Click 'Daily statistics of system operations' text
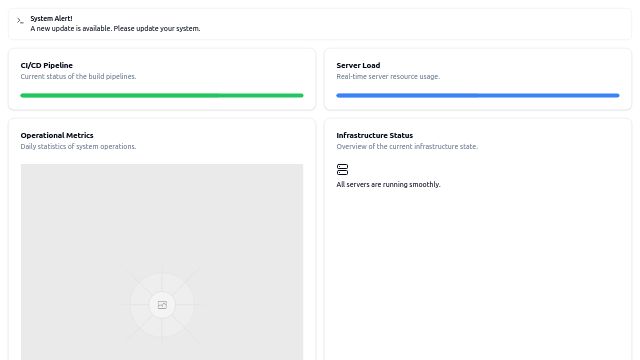Image resolution: width=640 pixels, height=360 pixels. tap(78, 146)
